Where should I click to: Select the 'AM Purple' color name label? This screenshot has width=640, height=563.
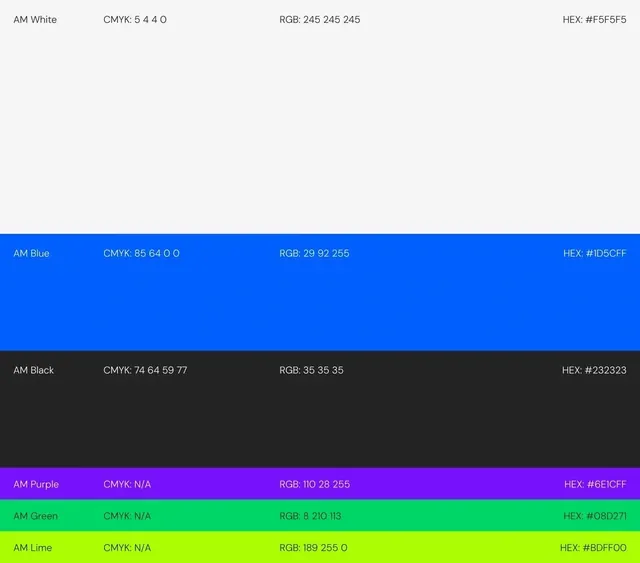point(36,484)
